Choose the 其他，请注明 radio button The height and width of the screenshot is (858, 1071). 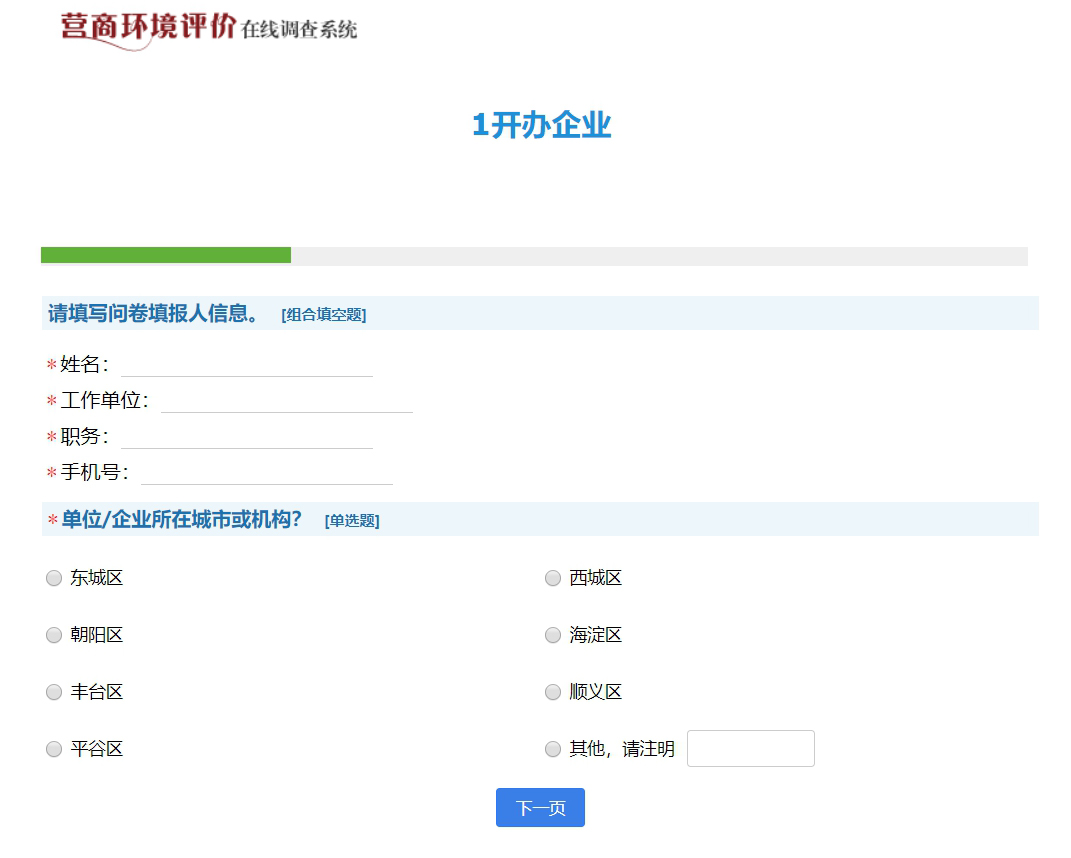point(553,749)
